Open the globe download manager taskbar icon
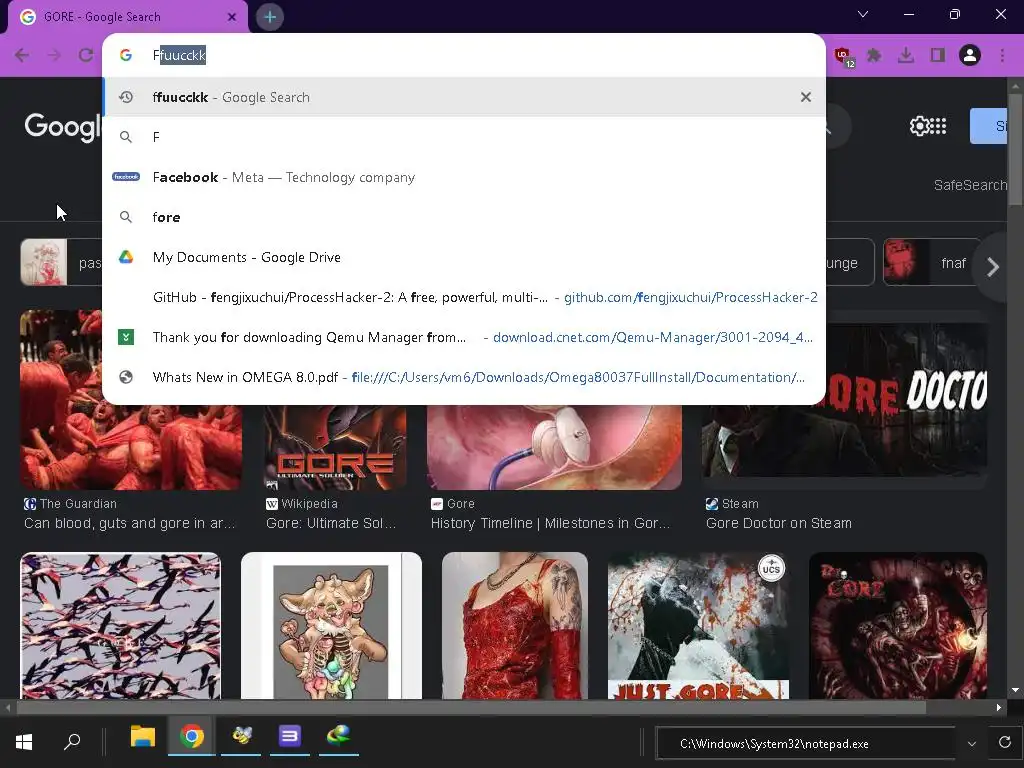The image size is (1024, 768). point(338,737)
